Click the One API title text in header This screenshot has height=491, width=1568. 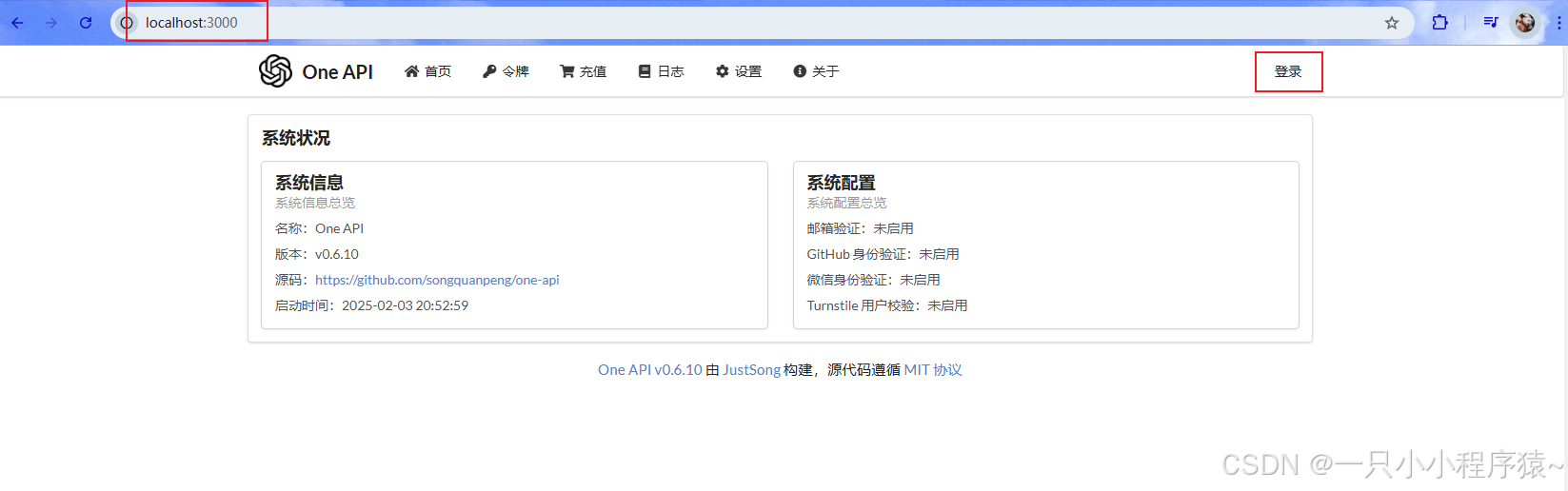[338, 72]
